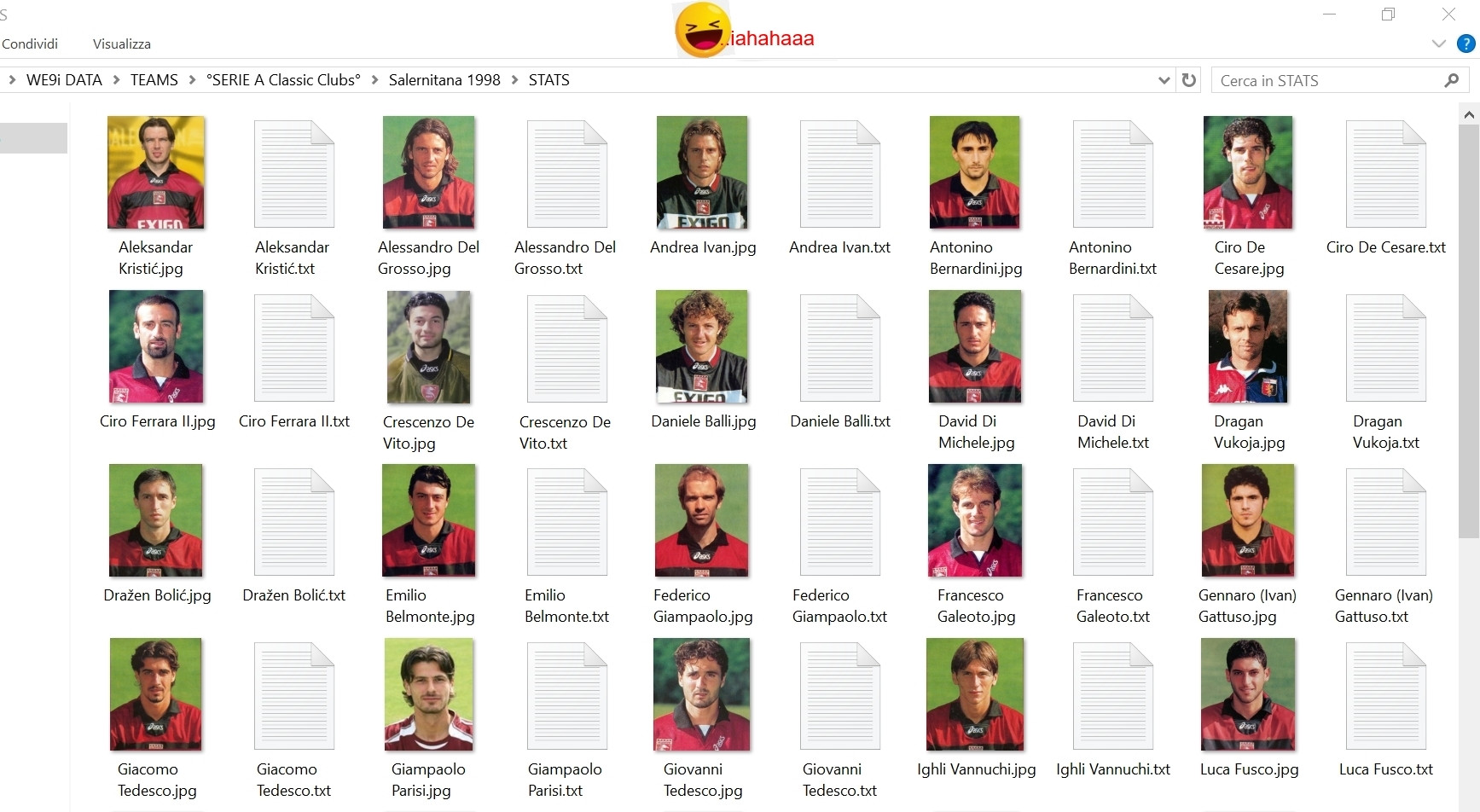The height and width of the screenshot is (812, 1480).
Task: Expand the chevron after TEAMS breadcrumb
Action: coord(192,80)
